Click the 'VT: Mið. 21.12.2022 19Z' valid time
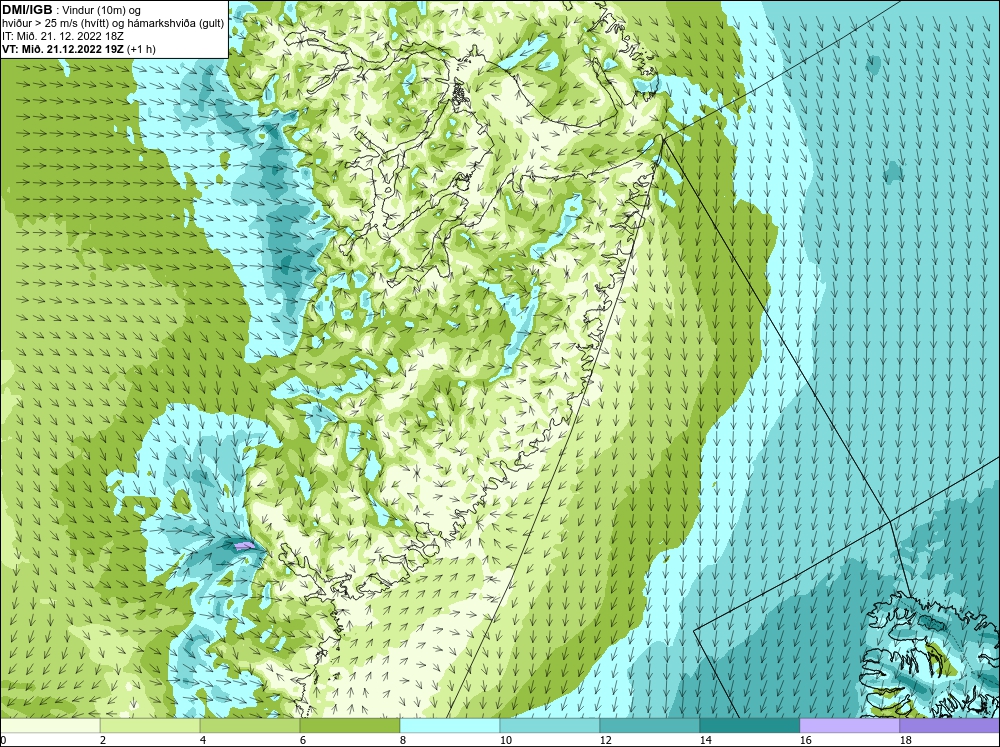Image resolution: width=1000 pixels, height=747 pixels. pos(64,49)
